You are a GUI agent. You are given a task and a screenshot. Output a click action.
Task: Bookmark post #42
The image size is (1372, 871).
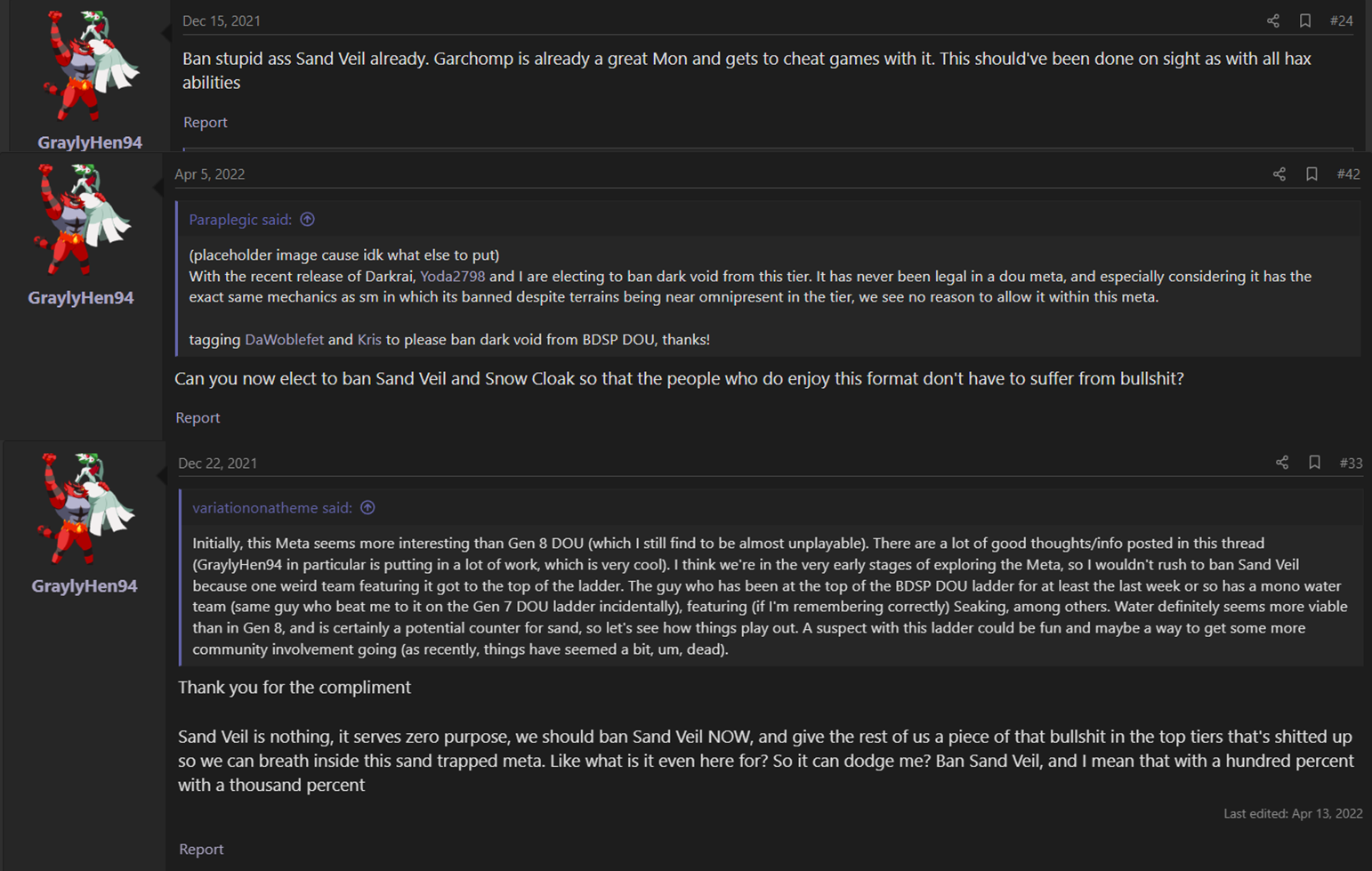click(x=1311, y=174)
